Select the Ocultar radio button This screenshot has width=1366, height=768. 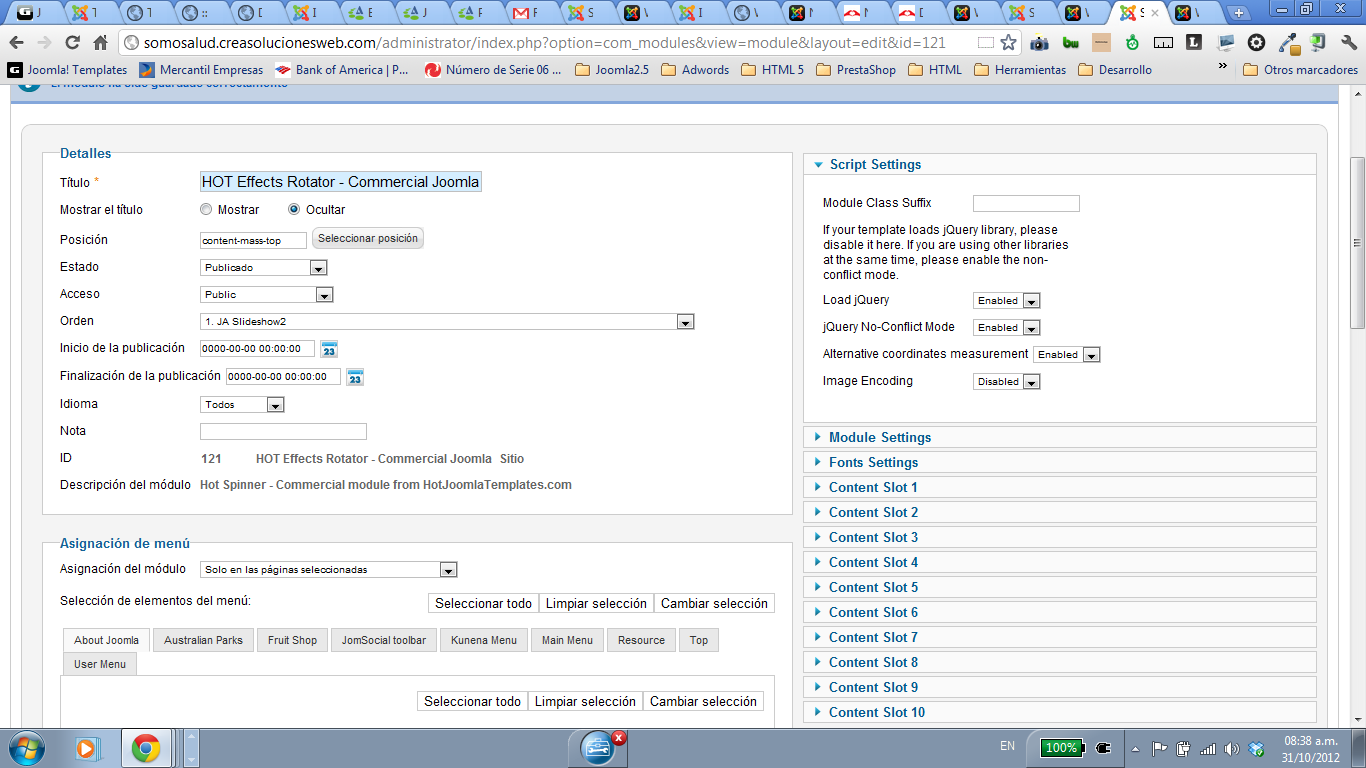294,210
